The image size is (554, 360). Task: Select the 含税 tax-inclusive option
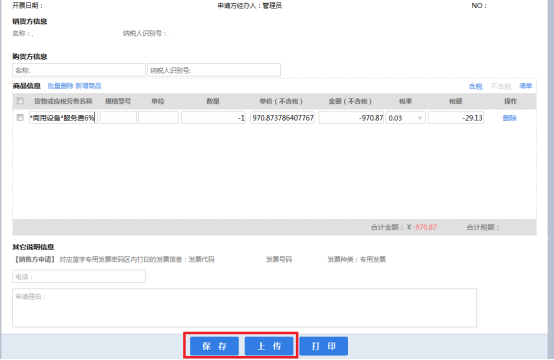476,86
